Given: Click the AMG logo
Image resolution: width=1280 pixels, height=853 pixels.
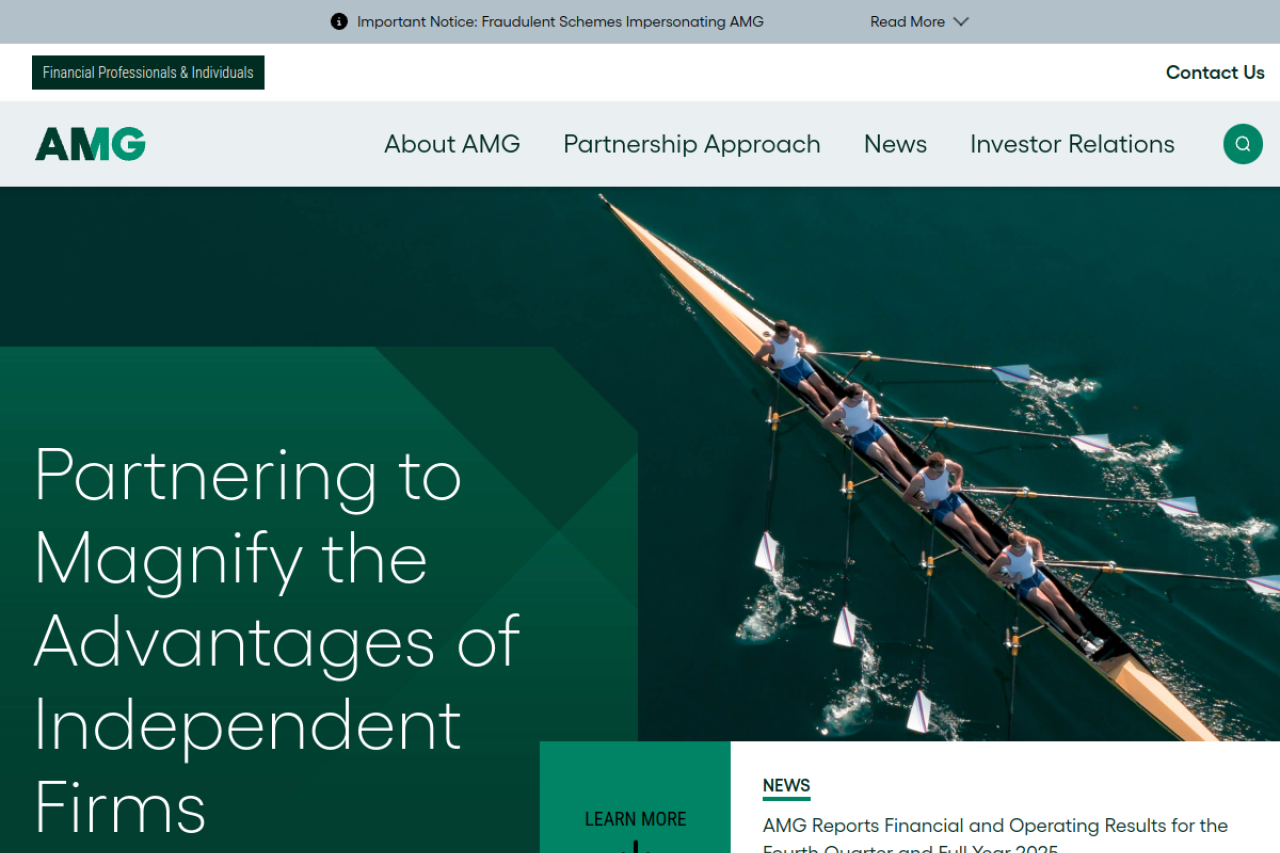Looking at the screenshot, I should tap(90, 144).
